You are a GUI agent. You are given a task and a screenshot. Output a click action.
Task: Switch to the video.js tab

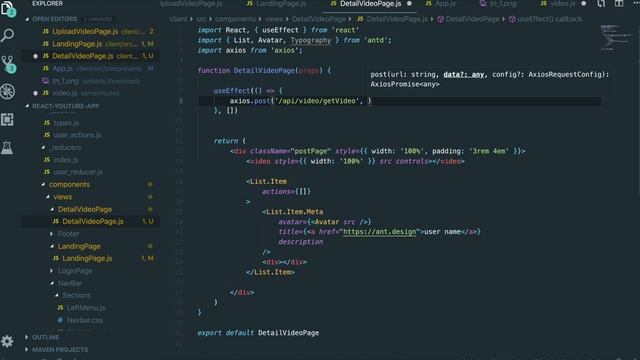[x=558, y=4]
